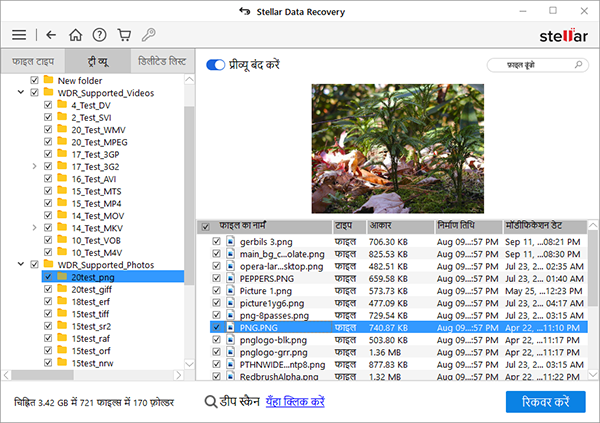Viewport: 600px width, 423px height.
Task: Open the hamburger menu icon
Action: [19, 35]
